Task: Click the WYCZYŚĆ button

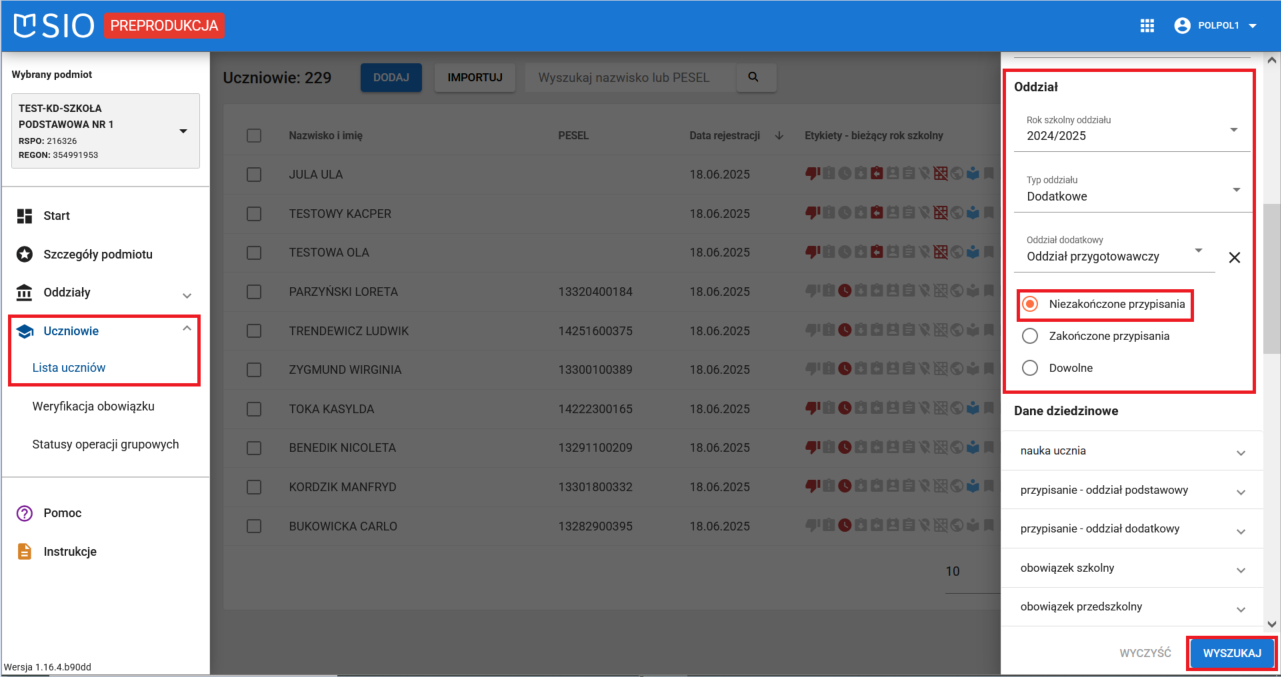Action: click(x=1145, y=653)
